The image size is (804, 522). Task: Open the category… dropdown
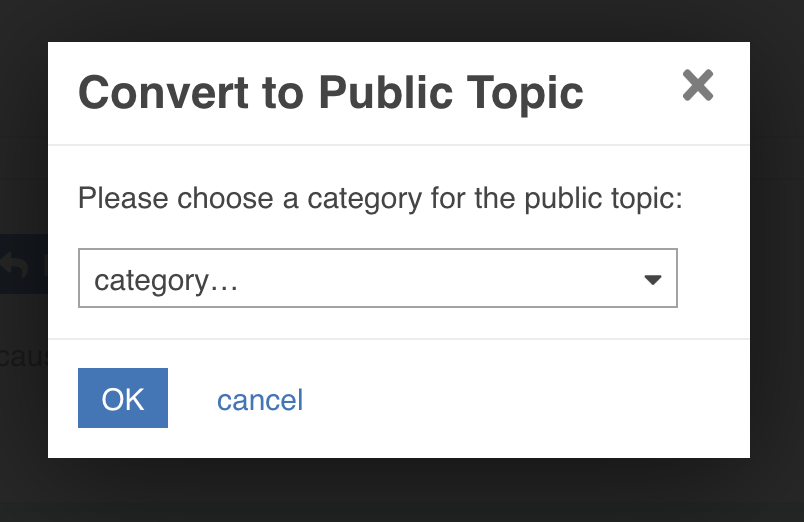(x=378, y=278)
